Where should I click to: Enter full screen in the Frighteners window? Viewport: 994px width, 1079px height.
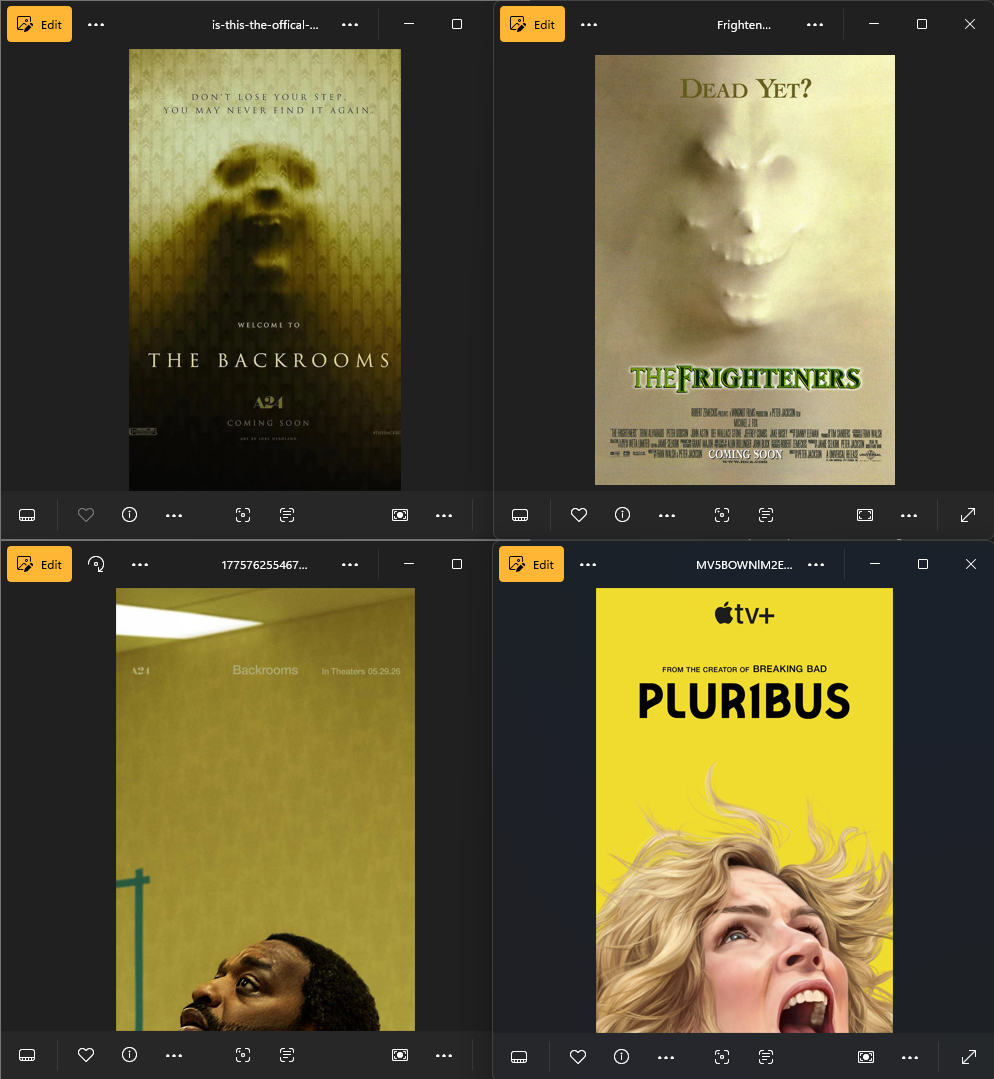968,515
